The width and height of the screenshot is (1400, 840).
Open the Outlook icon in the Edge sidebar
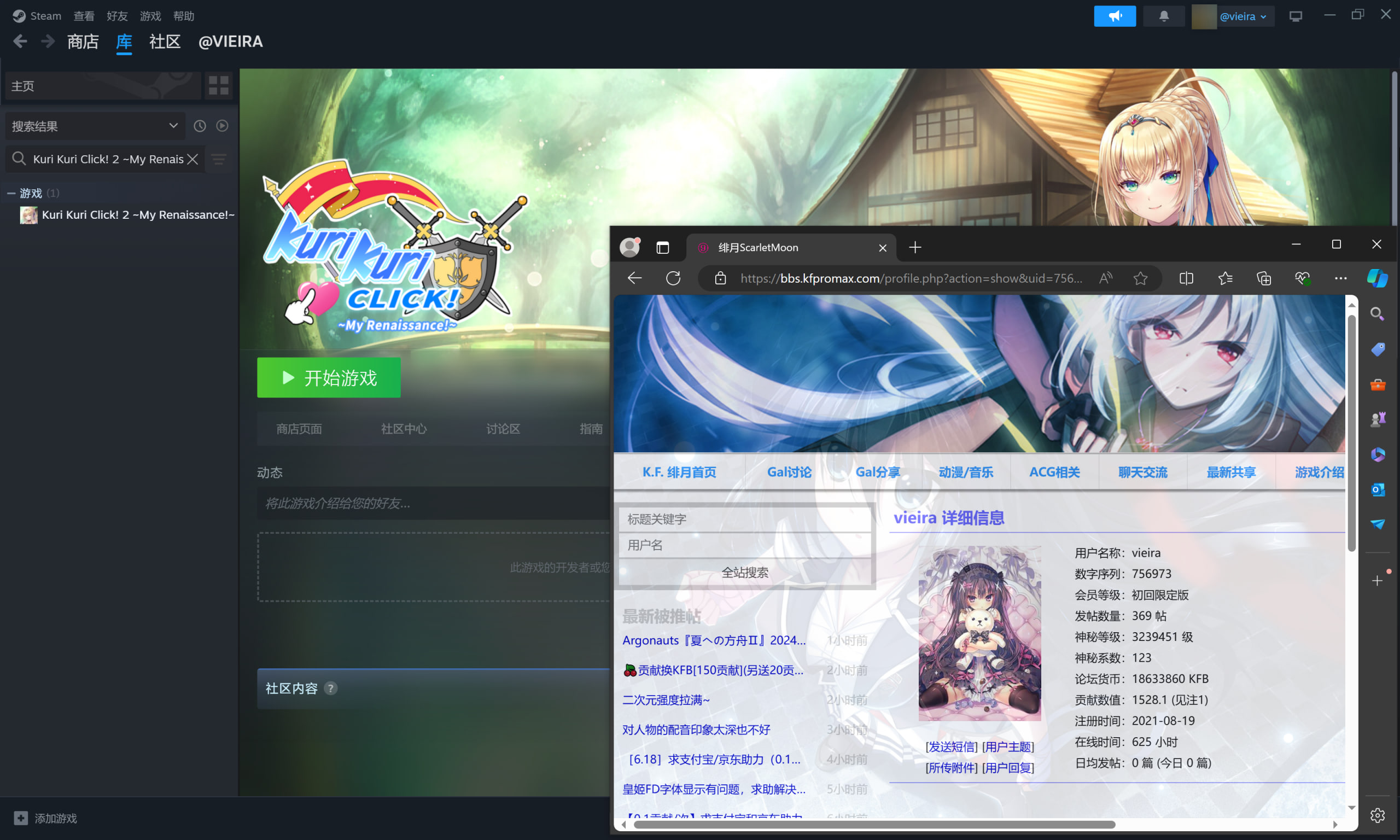[1378, 489]
